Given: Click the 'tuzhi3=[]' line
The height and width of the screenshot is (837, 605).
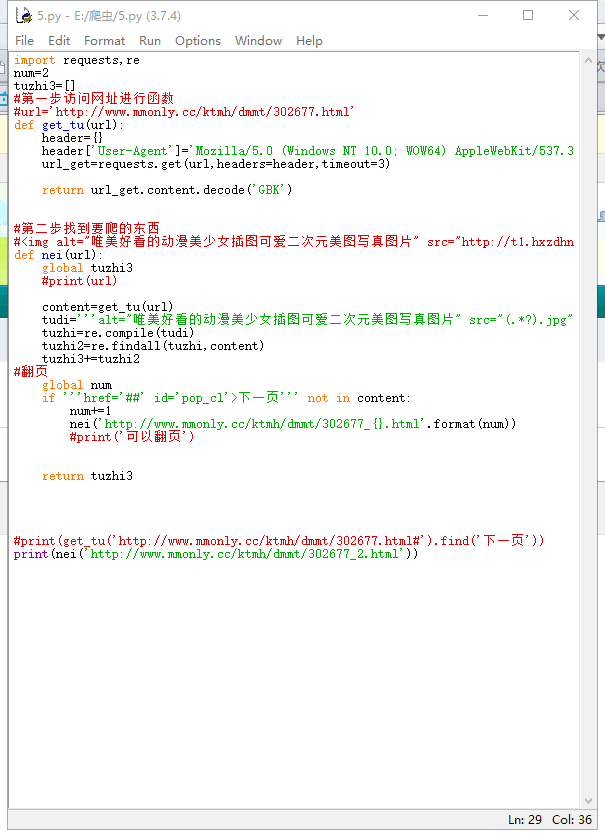Looking at the screenshot, I should tap(44, 86).
